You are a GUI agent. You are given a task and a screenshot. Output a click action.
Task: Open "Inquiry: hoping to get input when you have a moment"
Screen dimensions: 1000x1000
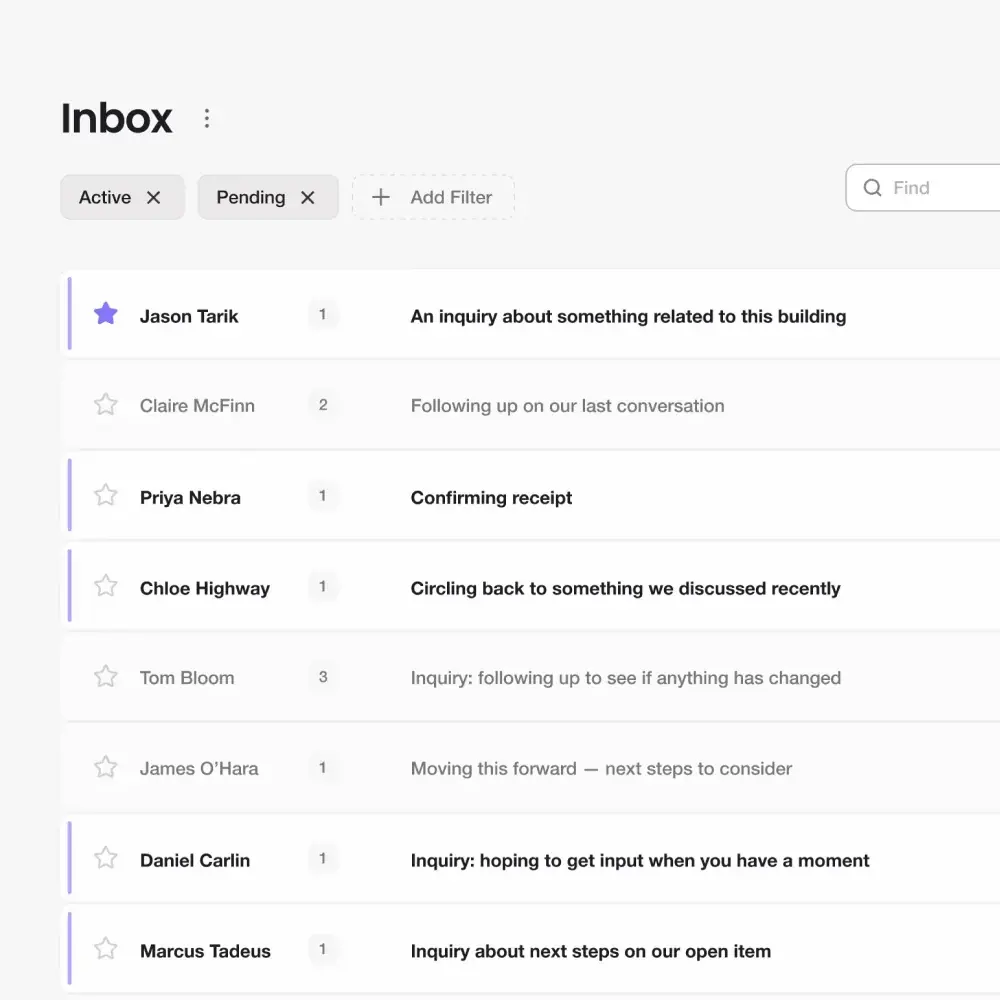(640, 860)
